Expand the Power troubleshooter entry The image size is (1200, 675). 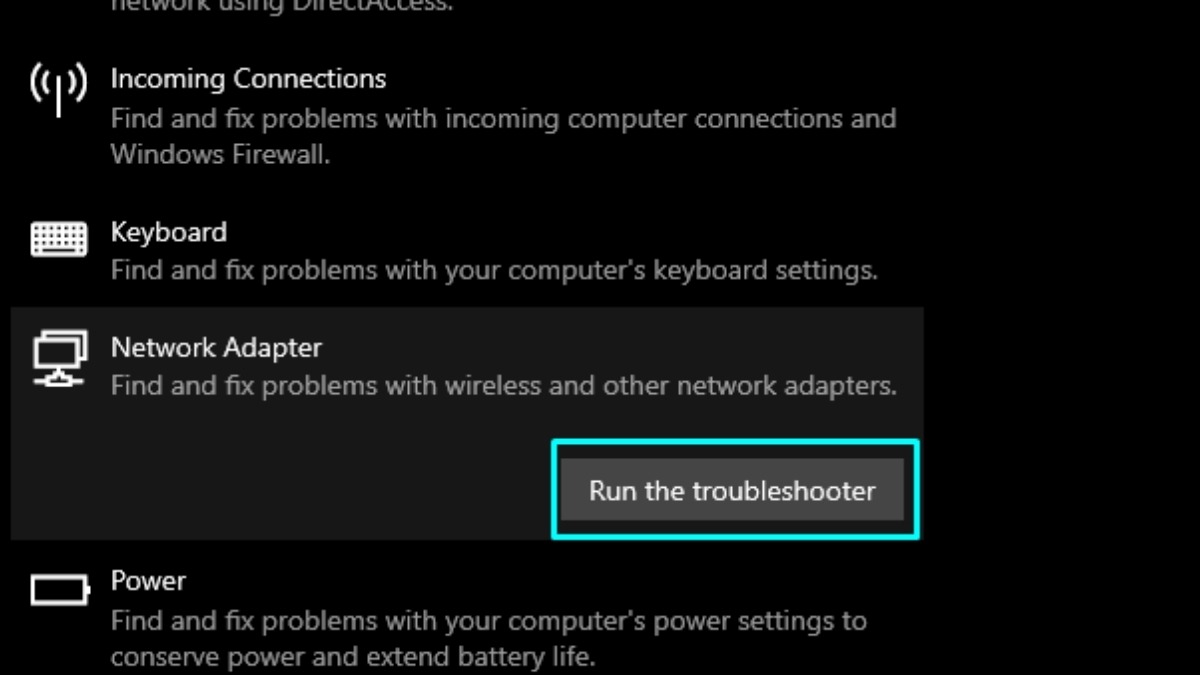pyautogui.click(x=148, y=581)
